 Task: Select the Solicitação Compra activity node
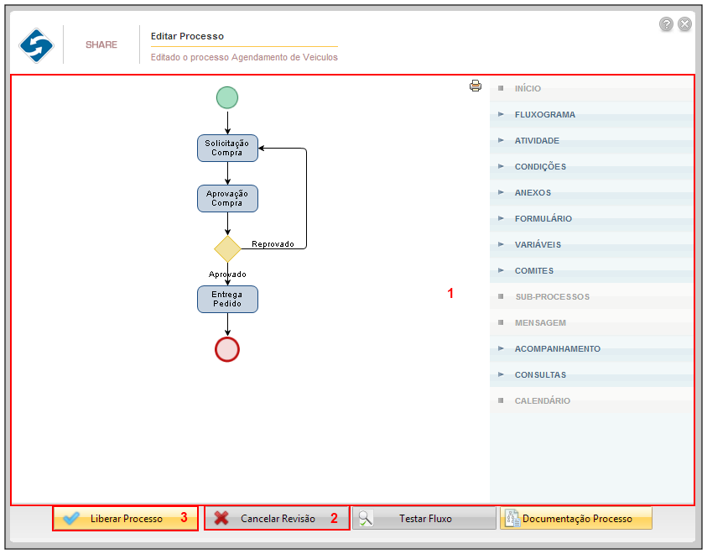tap(227, 148)
